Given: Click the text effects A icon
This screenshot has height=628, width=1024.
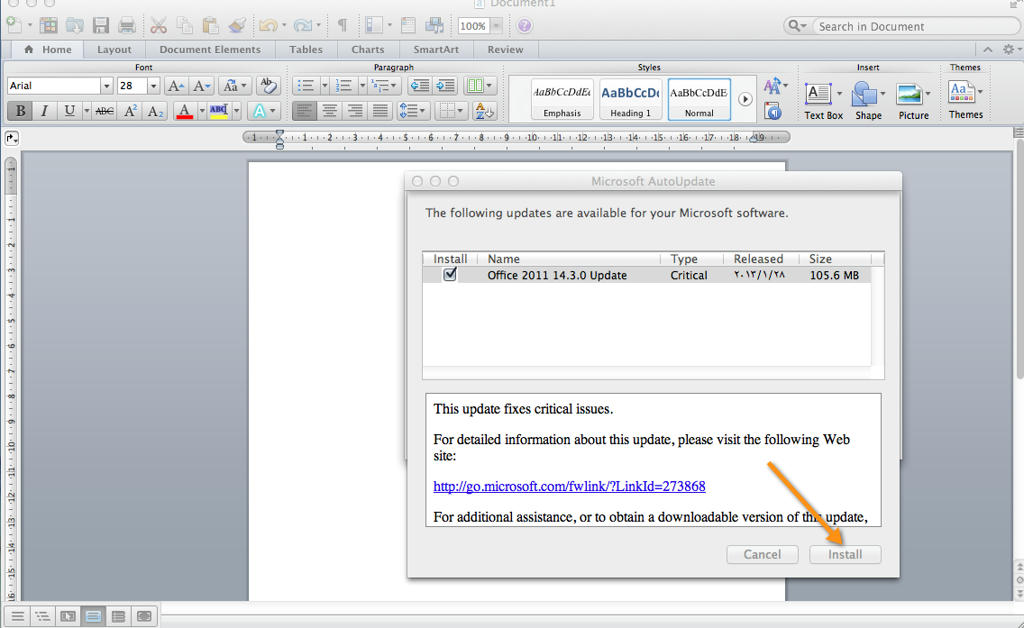Looking at the screenshot, I should tap(259, 111).
